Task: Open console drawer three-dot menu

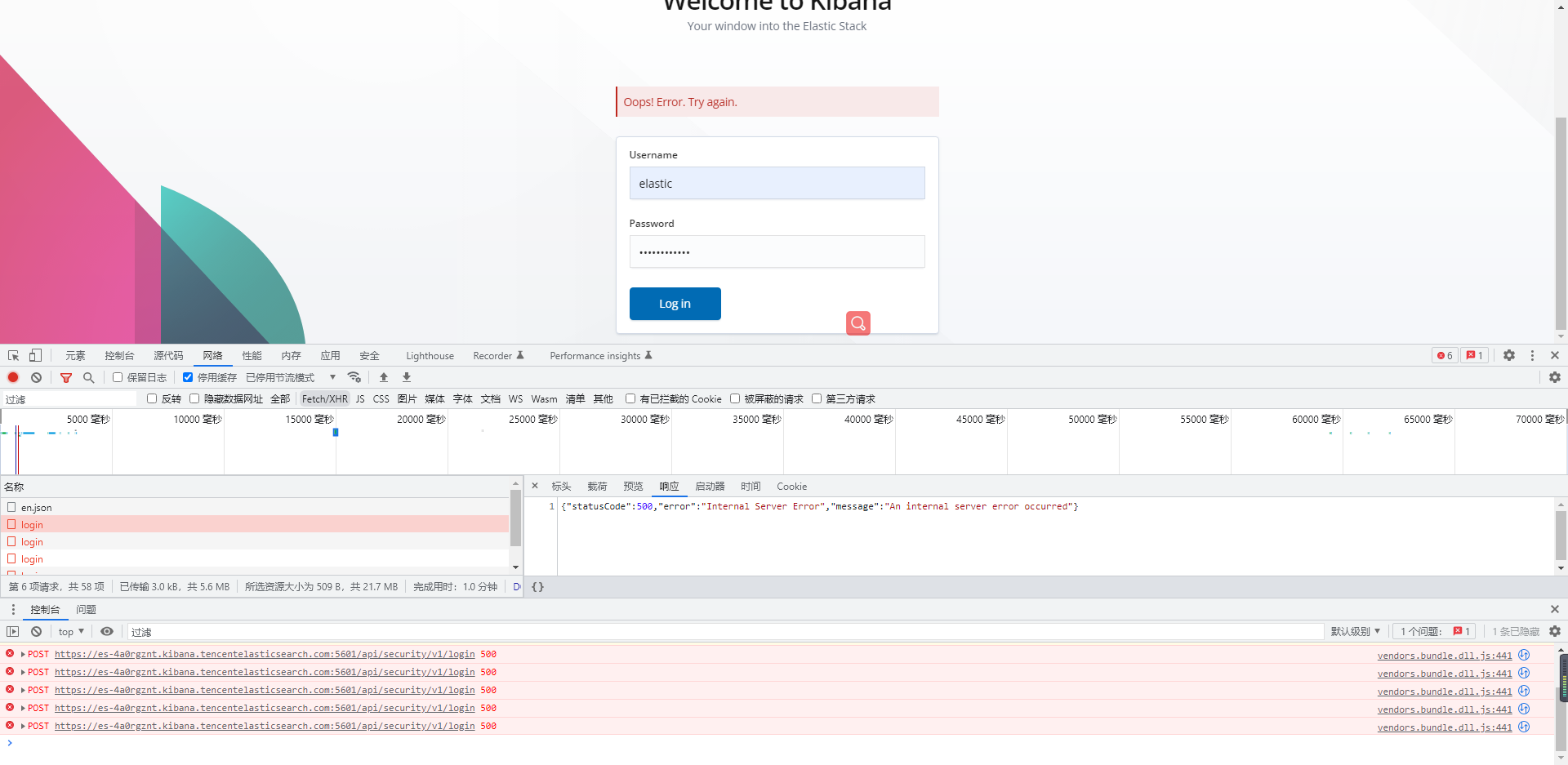Action: point(13,609)
